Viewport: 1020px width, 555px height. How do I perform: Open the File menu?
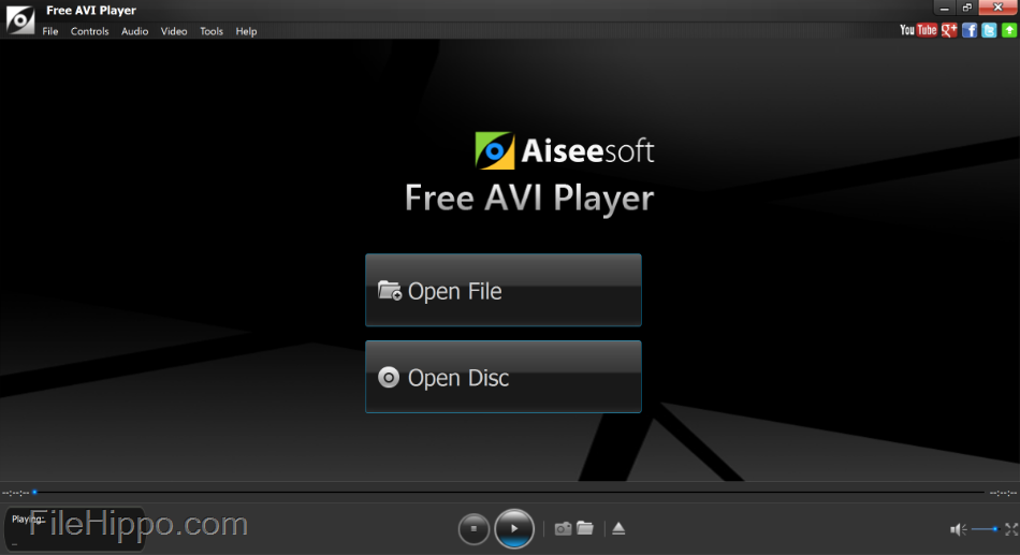click(x=50, y=31)
